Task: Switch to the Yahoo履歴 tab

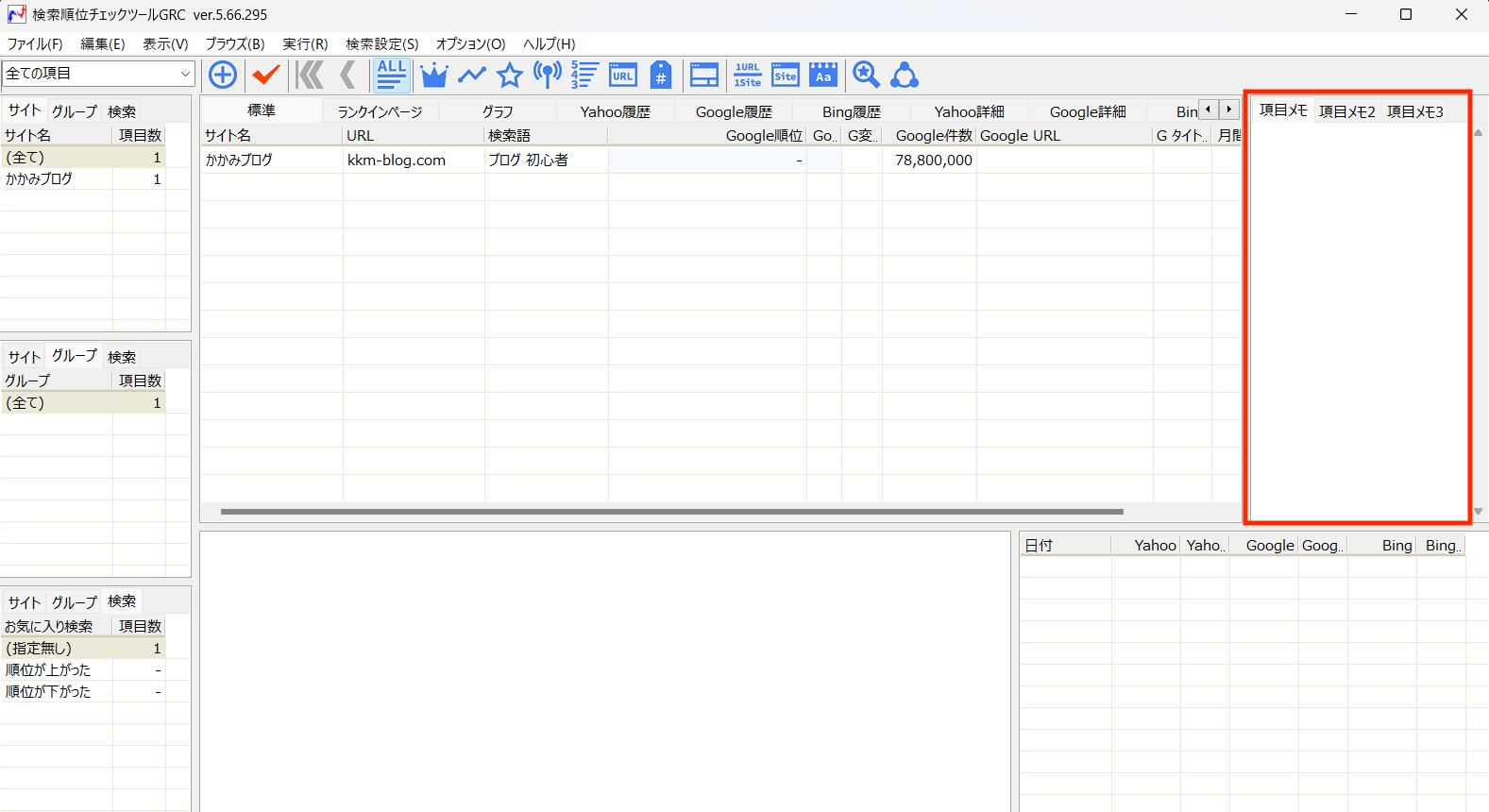Action: (x=616, y=111)
